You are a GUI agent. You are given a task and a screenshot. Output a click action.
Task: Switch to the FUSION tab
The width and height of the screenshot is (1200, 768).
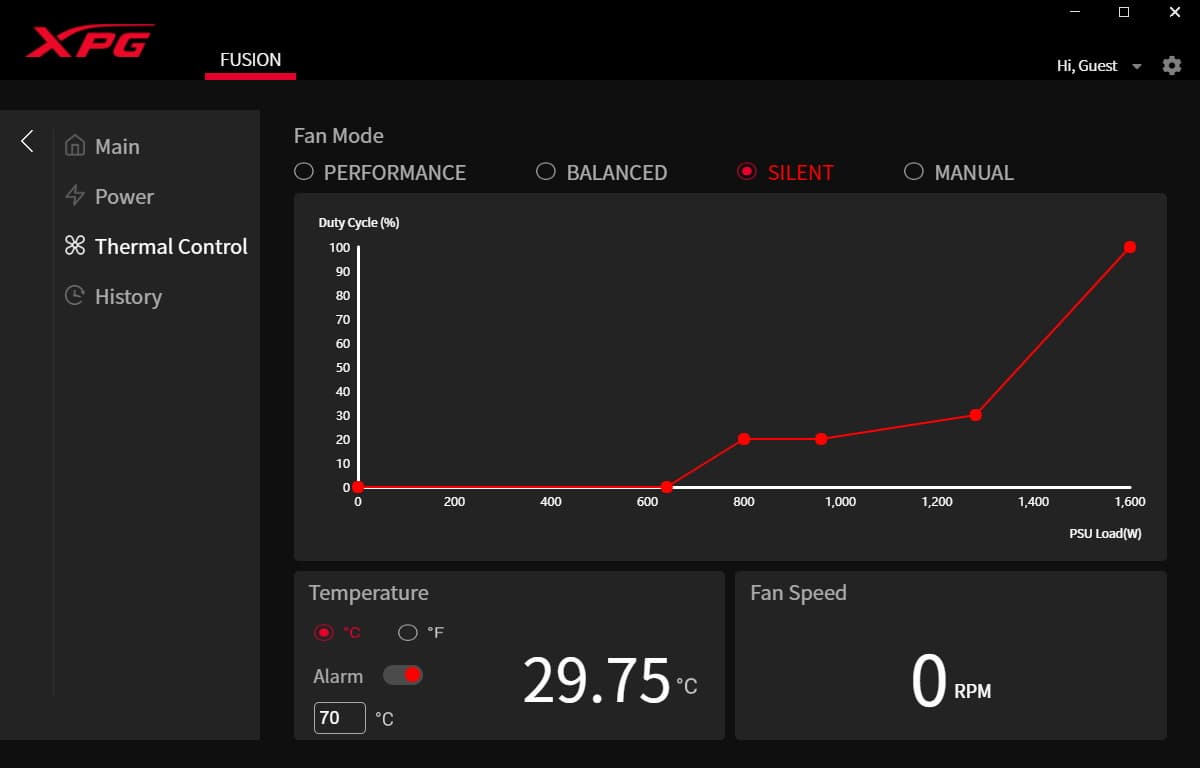(x=250, y=60)
